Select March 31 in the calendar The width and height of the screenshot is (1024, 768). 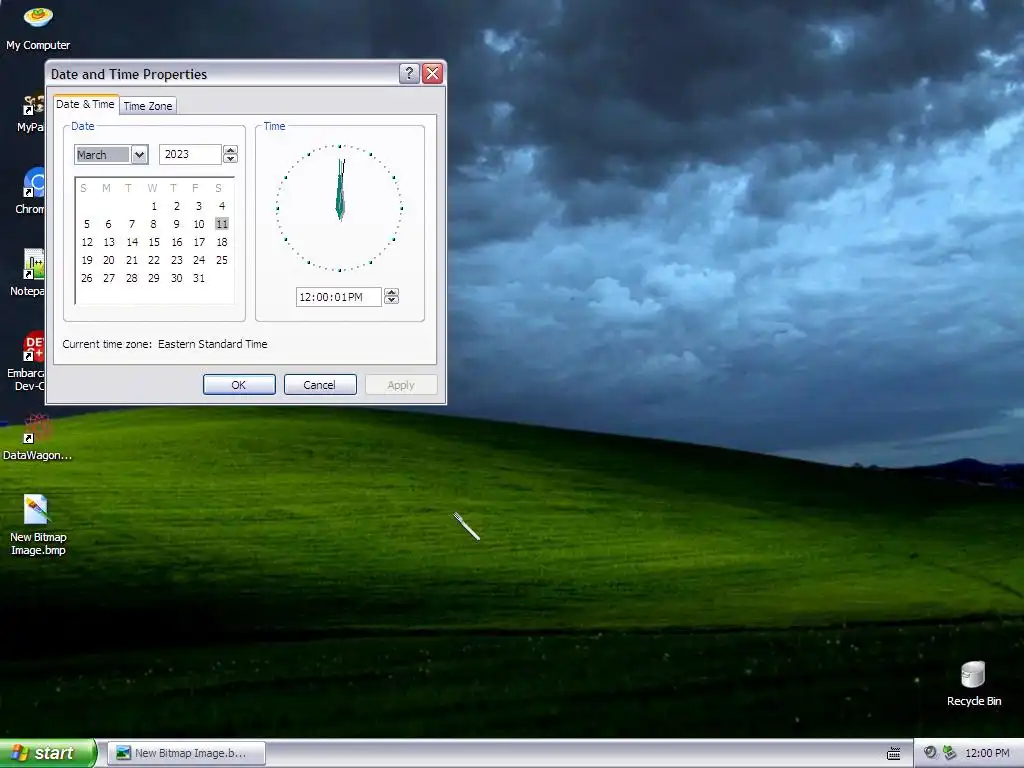199,278
